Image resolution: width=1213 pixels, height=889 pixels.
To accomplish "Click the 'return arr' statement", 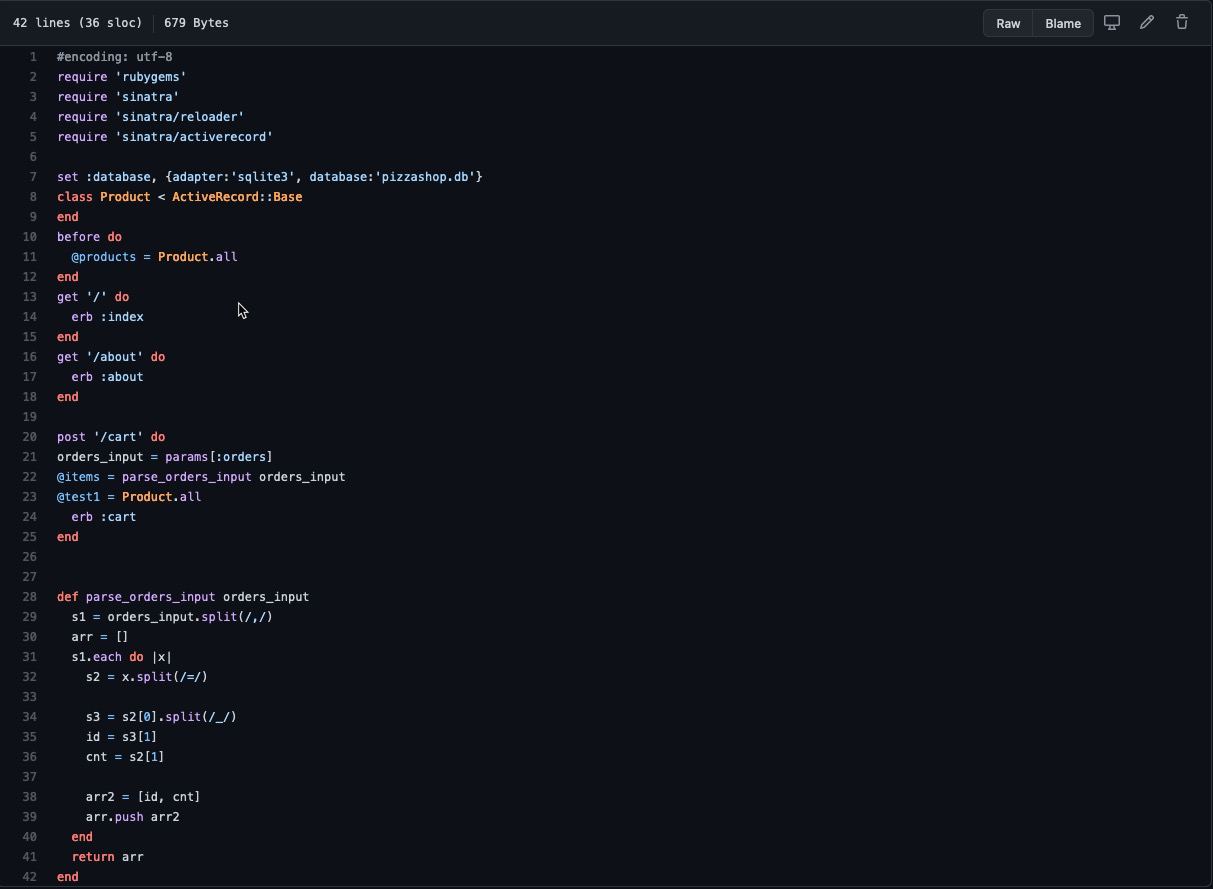I will [x=107, y=857].
